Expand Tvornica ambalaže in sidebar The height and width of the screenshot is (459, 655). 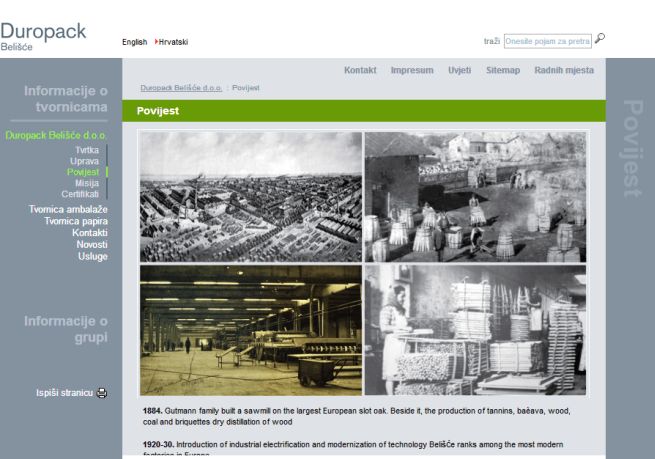68,209
